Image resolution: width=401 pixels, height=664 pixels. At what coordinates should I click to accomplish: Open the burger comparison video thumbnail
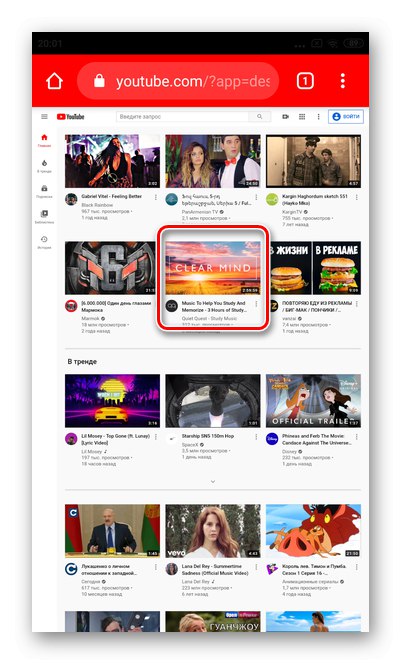tap(315, 268)
